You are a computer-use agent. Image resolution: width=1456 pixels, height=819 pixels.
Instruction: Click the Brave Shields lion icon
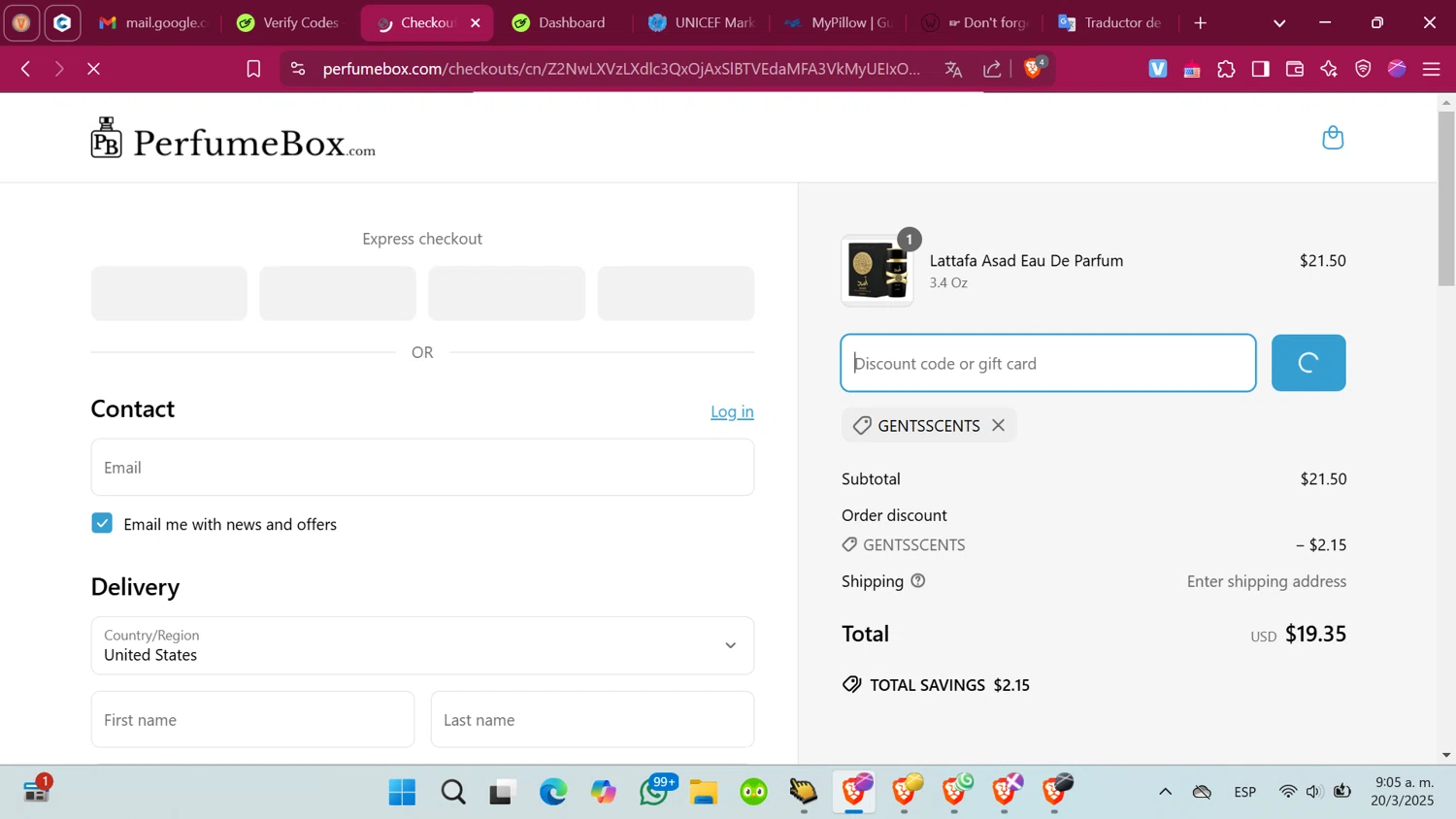(1033, 69)
